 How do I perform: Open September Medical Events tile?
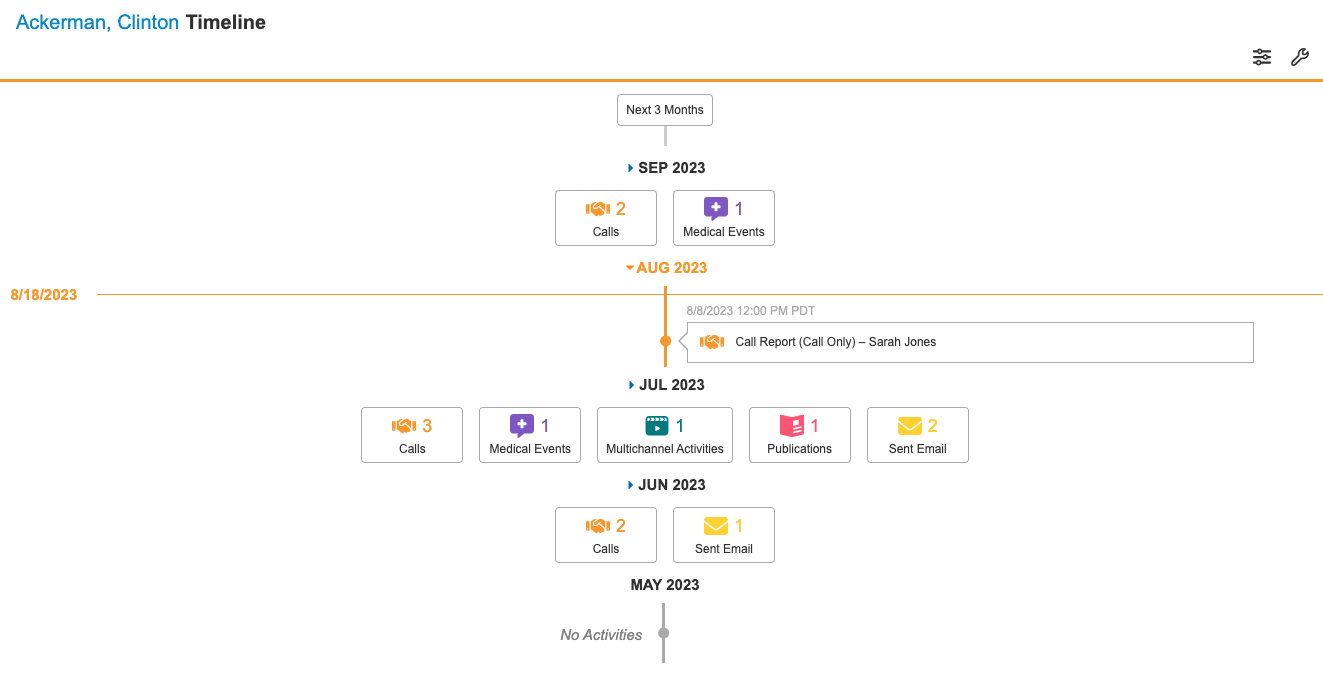[724, 218]
